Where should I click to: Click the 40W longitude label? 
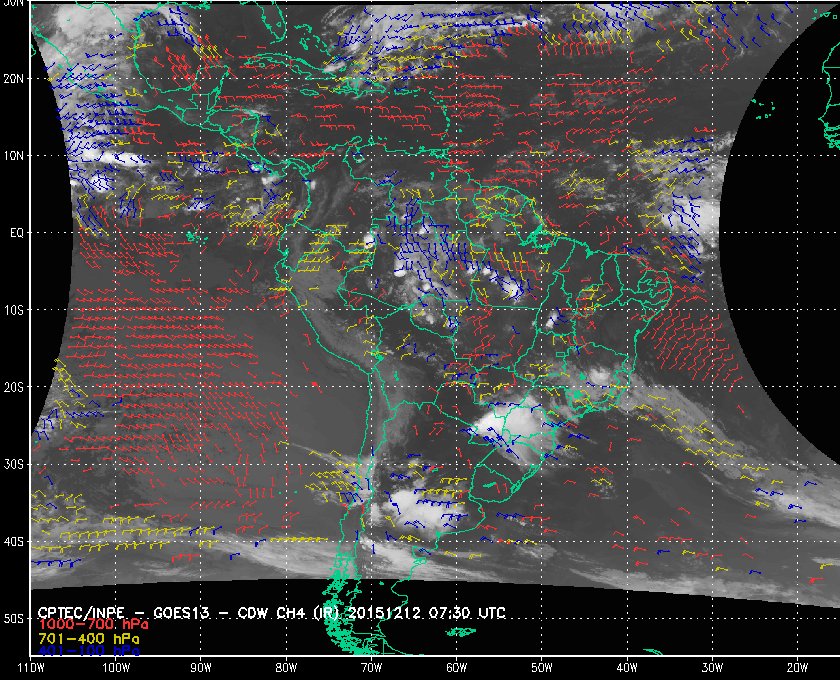click(x=627, y=668)
